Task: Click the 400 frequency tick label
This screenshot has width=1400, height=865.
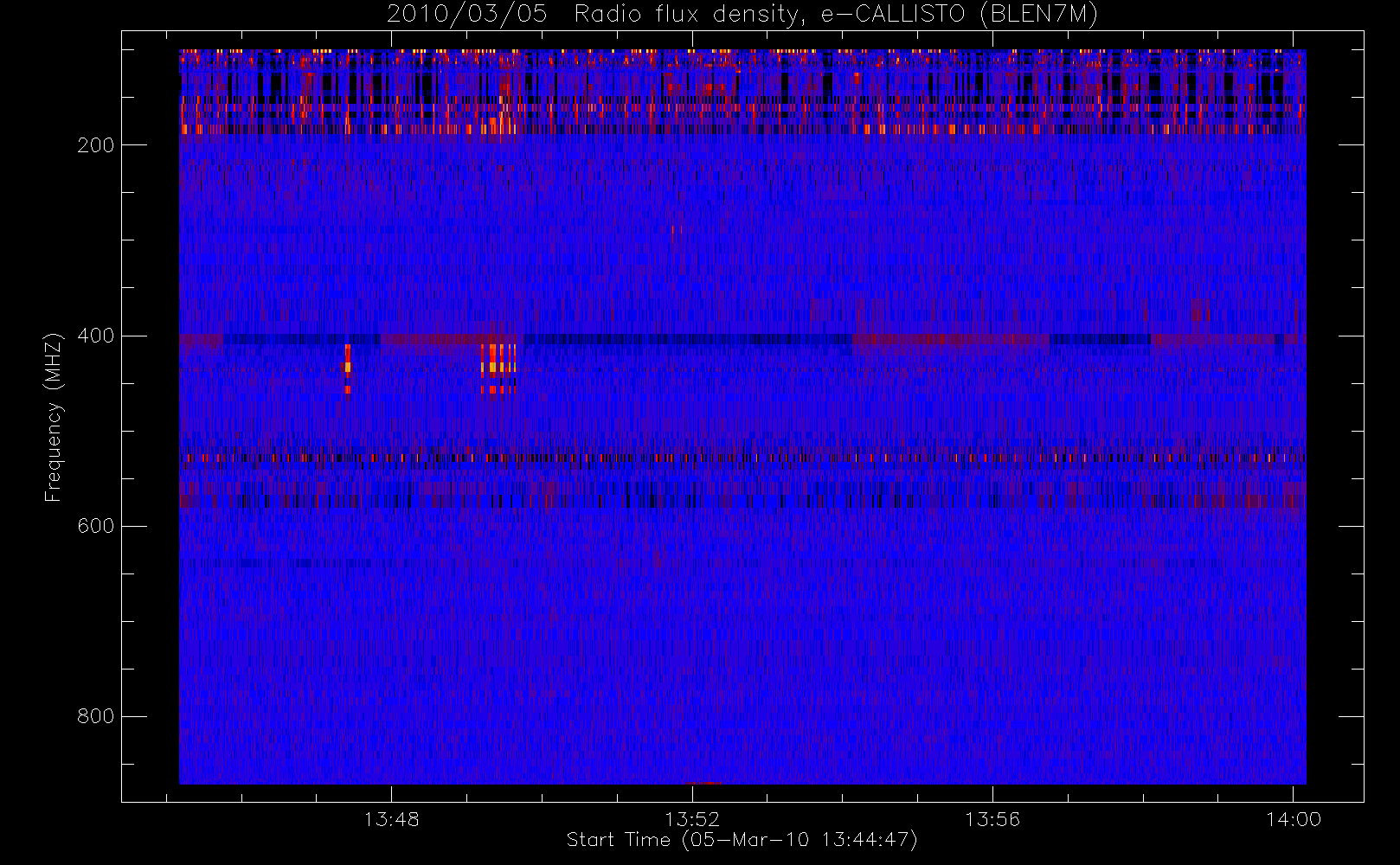Action: 96,336
